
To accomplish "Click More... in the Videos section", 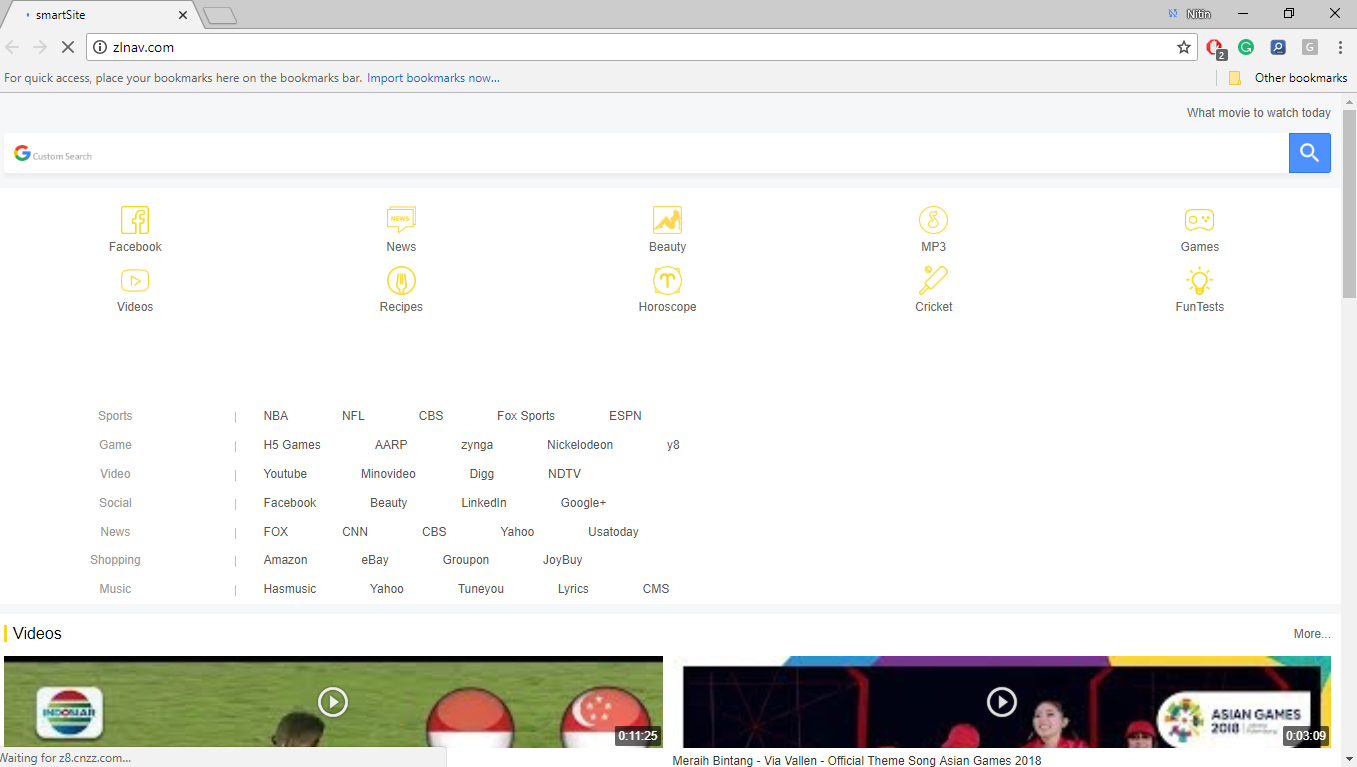I will [x=1312, y=634].
